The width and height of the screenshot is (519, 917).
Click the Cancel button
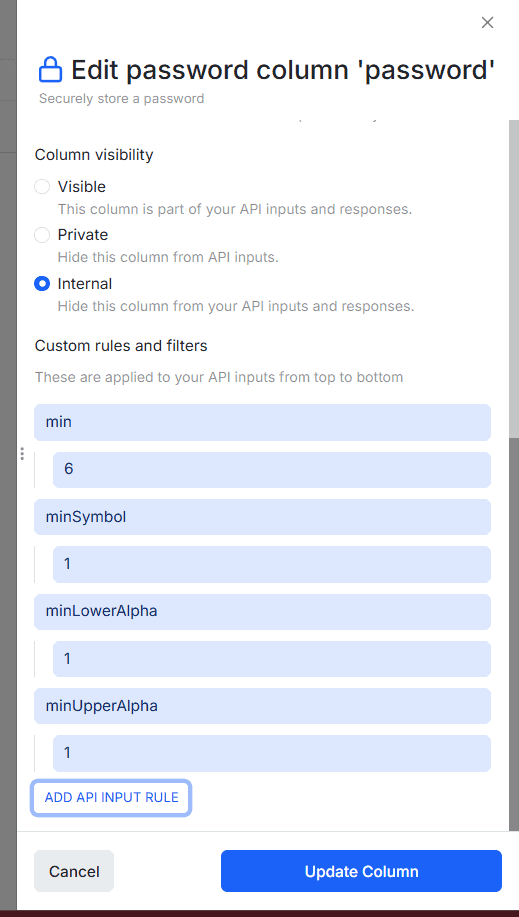point(74,871)
